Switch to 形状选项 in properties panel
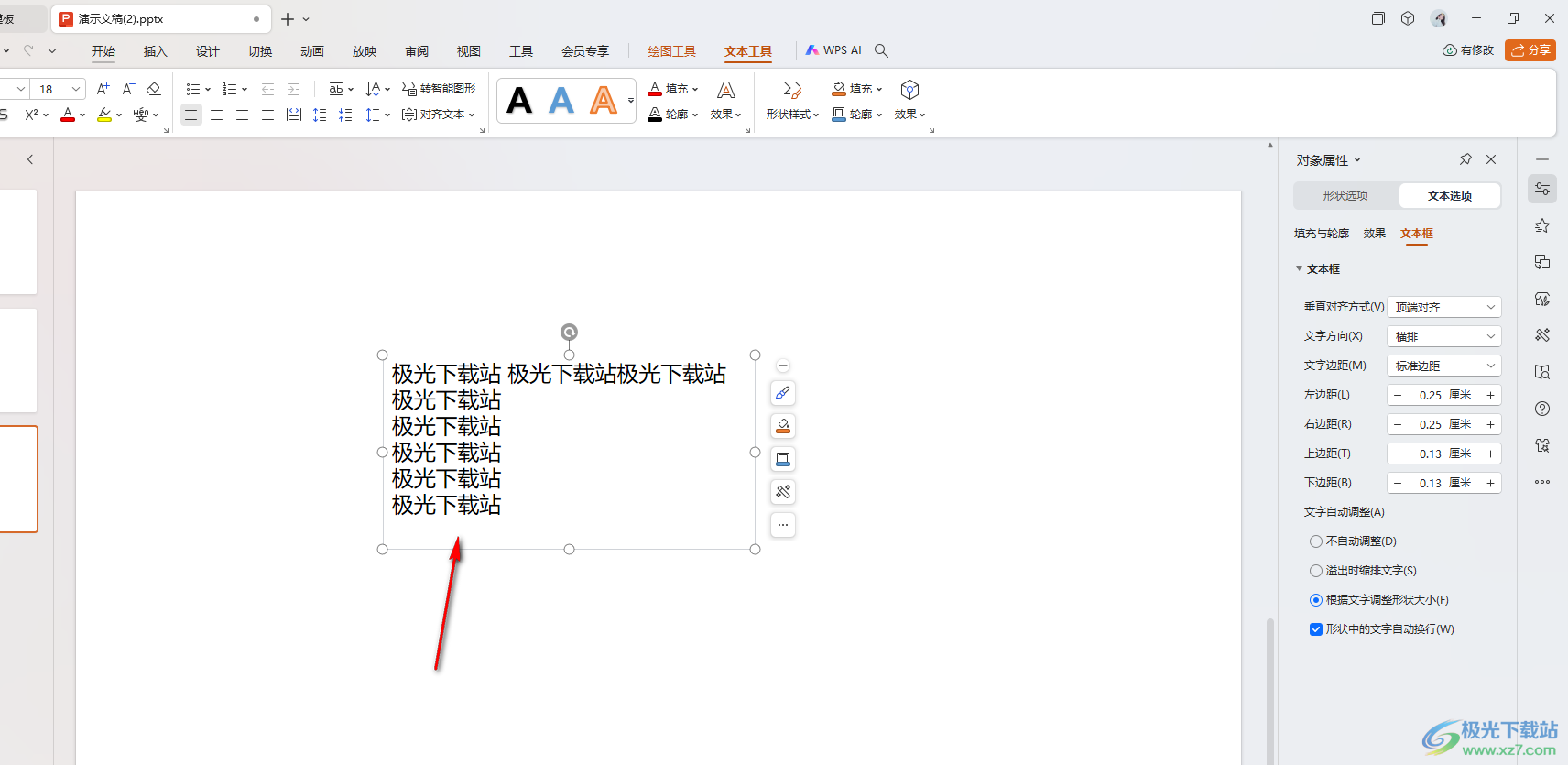 pos(1345,196)
